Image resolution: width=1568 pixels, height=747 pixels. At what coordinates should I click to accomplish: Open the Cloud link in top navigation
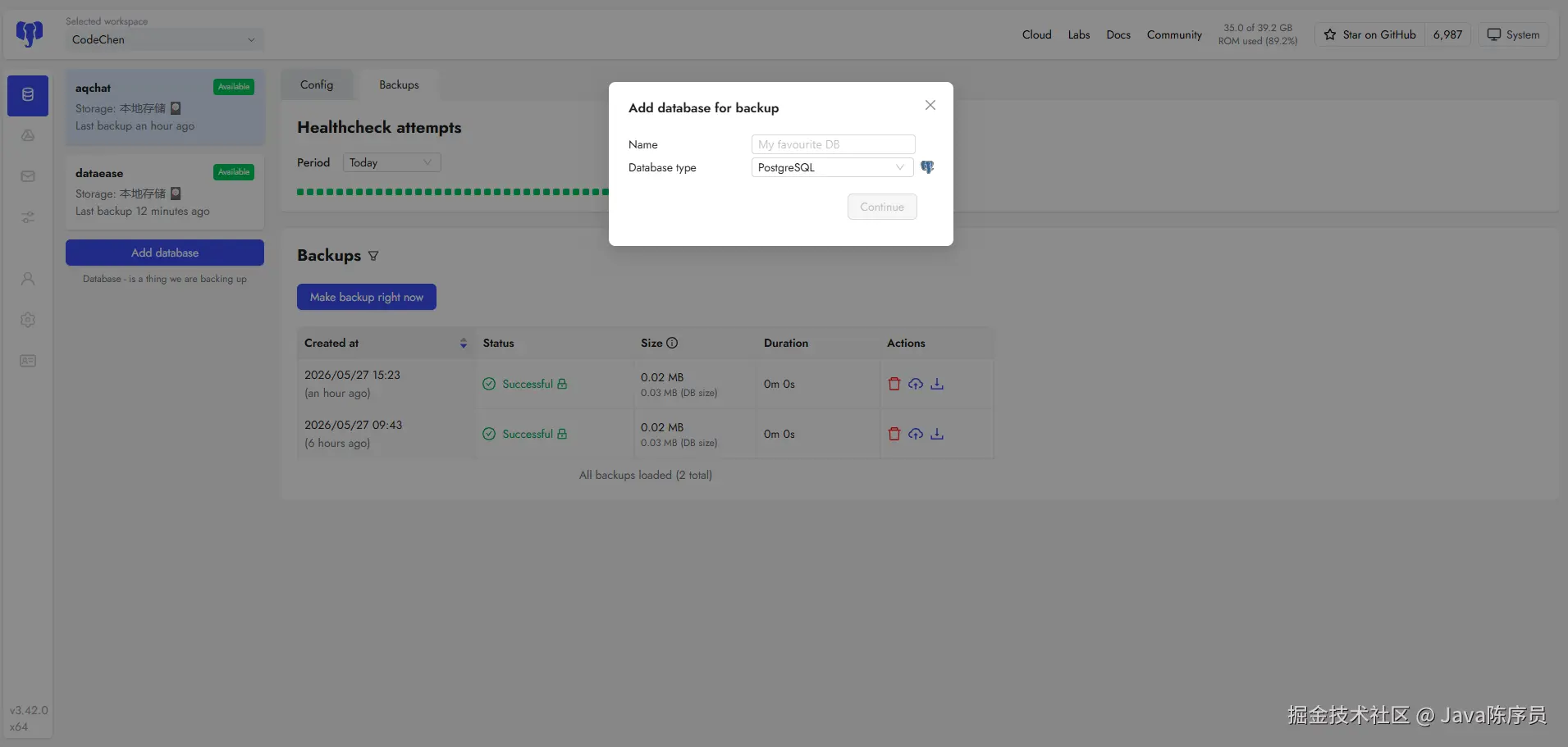coord(1037,34)
